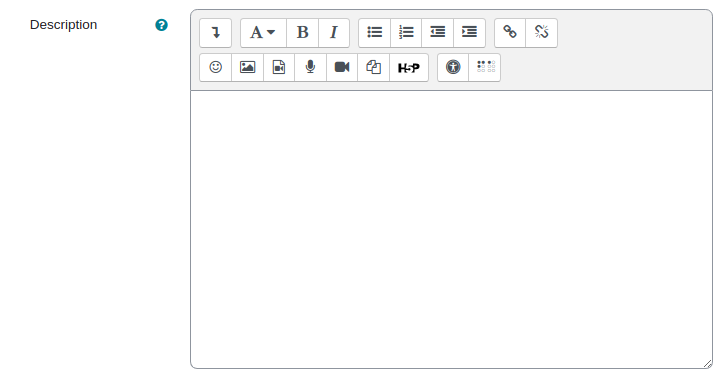Outdent the selected text
Image resolution: width=723 pixels, height=380 pixels.
pyautogui.click(x=438, y=33)
